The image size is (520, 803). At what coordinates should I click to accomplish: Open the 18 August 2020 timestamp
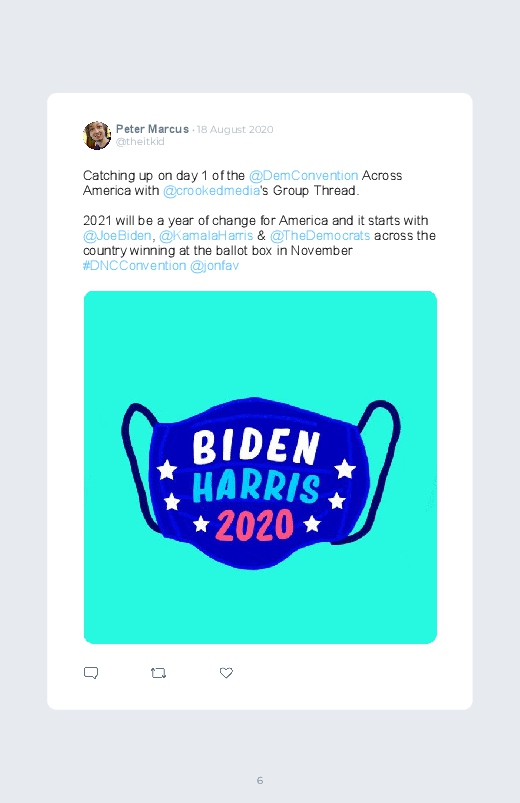235,130
